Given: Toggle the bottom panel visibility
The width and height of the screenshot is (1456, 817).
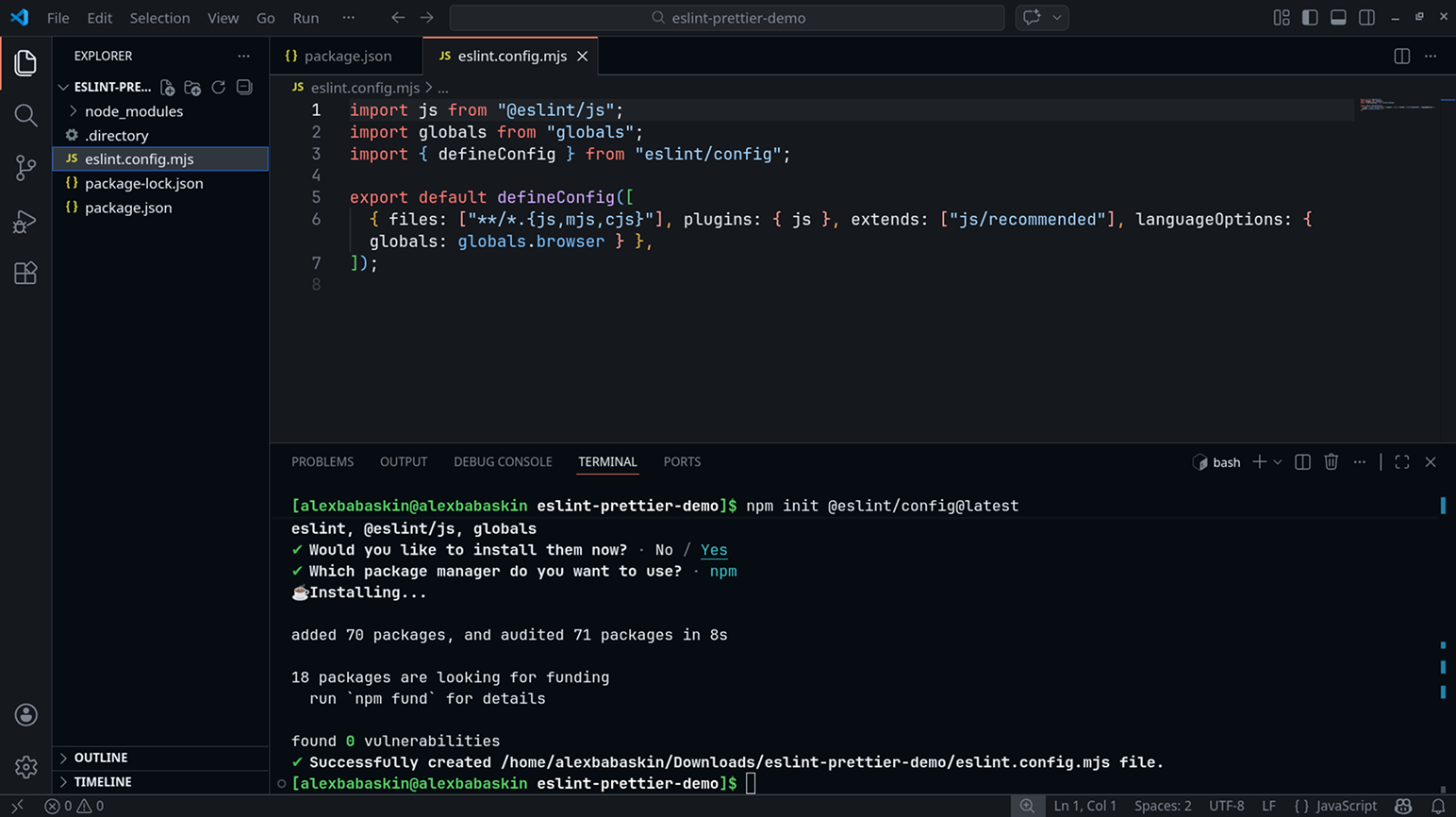Looking at the screenshot, I should click(x=1338, y=18).
